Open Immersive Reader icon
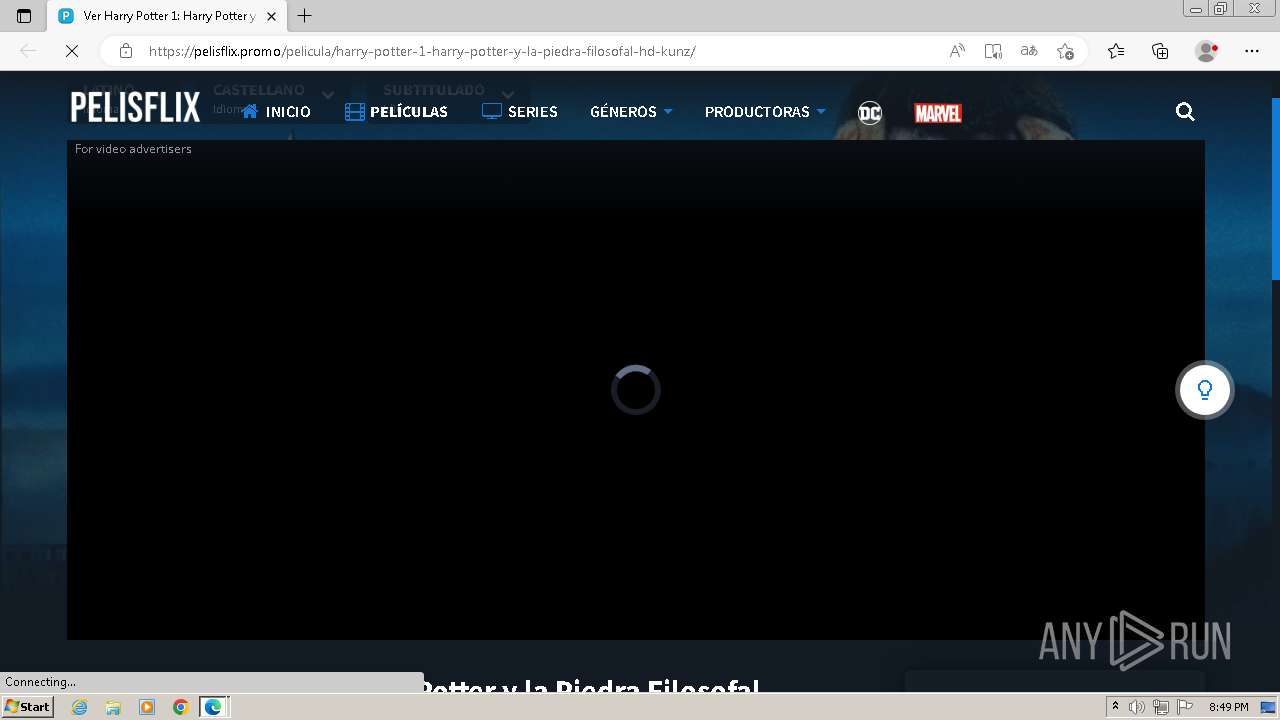Viewport: 1280px width, 720px height. [x=993, y=51]
